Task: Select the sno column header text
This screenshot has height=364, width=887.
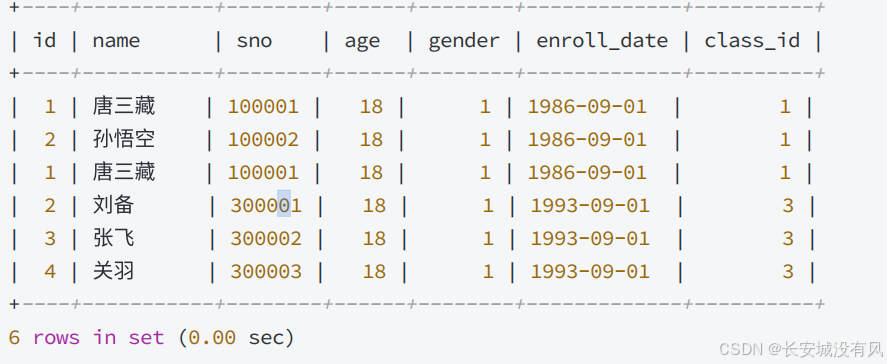Action: point(255,41)
